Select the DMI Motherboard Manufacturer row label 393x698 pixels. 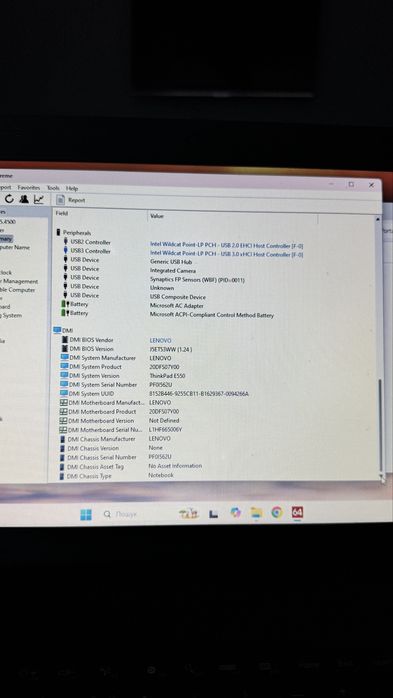point(106,402)
